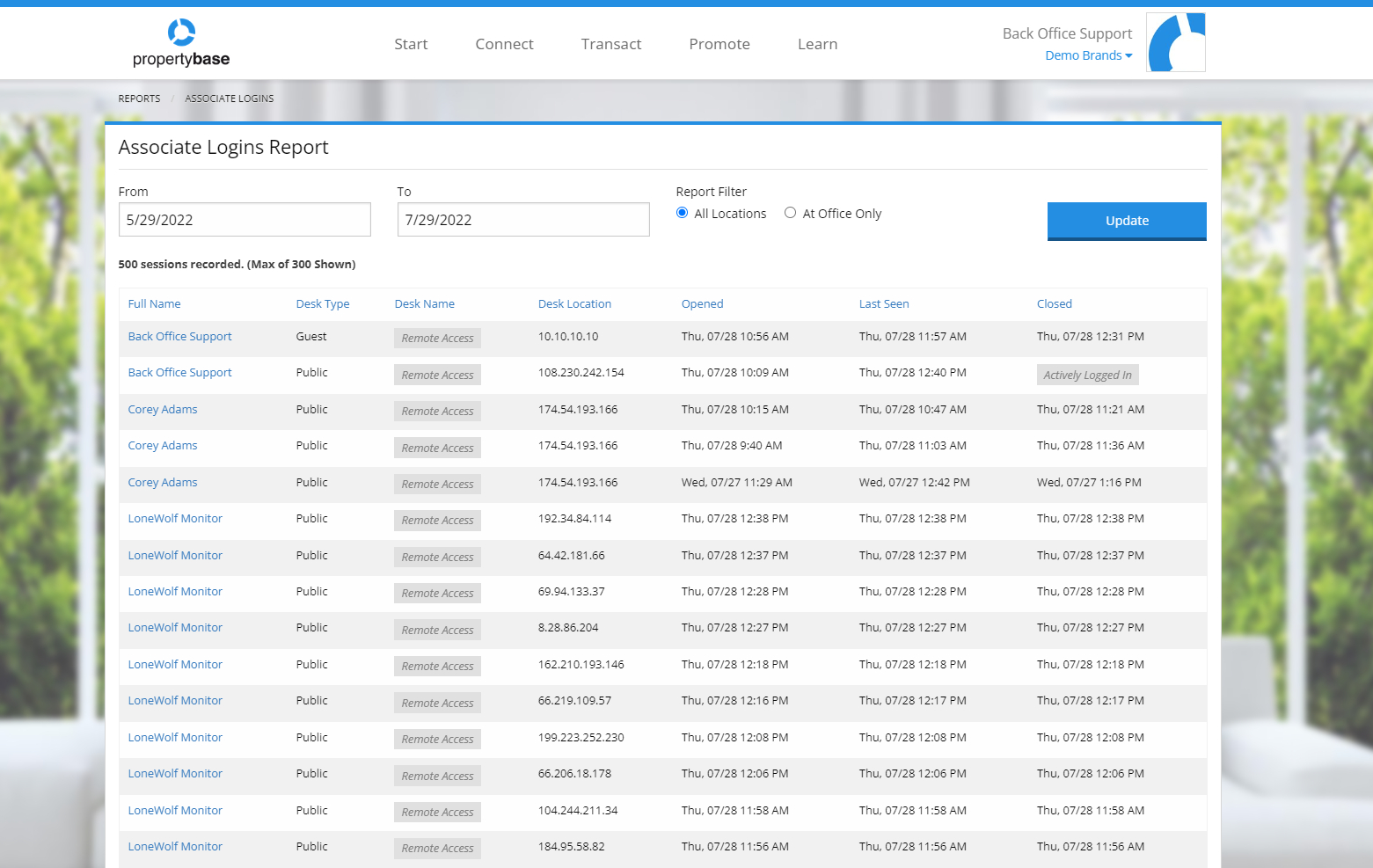Click the ASSOCIATE LOGINS breadcrumb

[x=229, y=98]
